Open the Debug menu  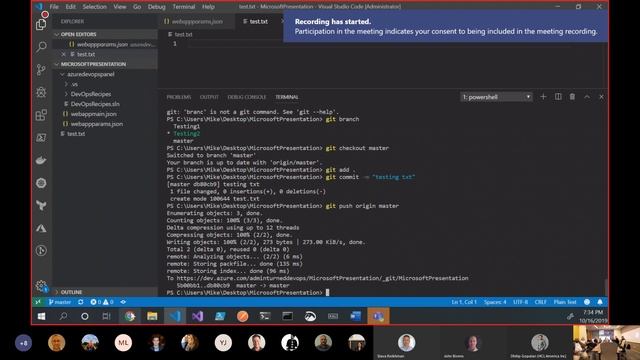pos(156,7)
